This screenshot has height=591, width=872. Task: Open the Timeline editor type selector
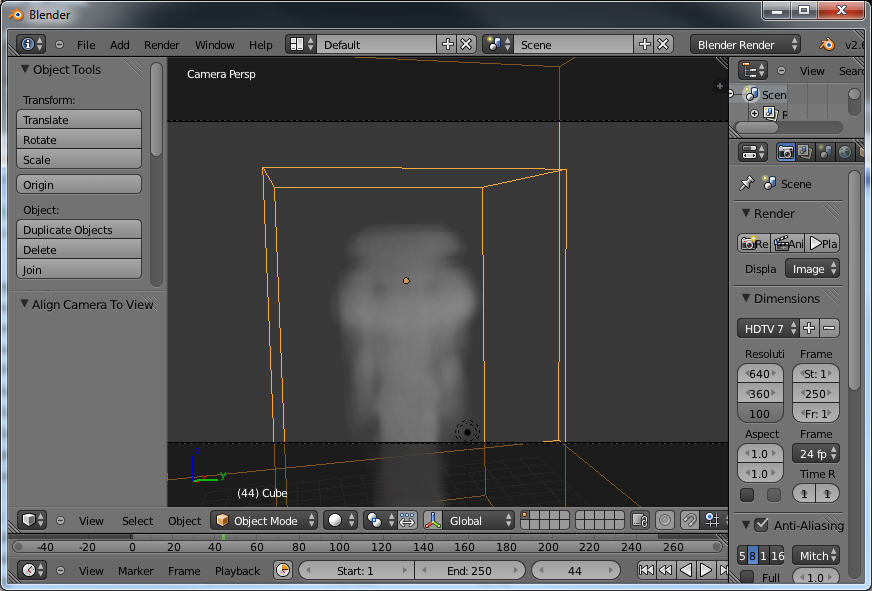click(x=32, y=570)
